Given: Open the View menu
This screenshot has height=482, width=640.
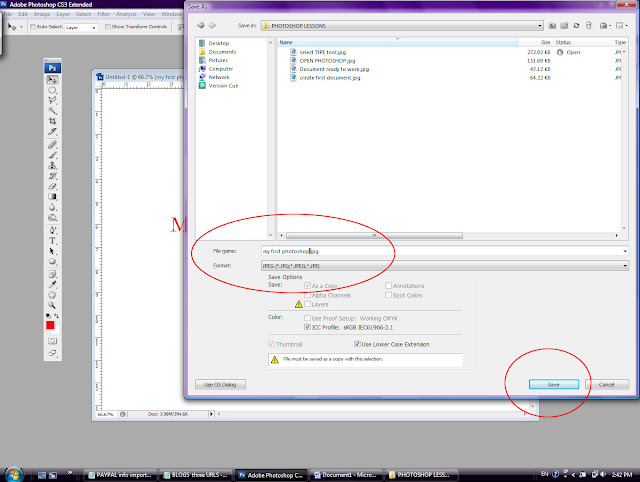Looking at the screenshot, I should [149, 14].
